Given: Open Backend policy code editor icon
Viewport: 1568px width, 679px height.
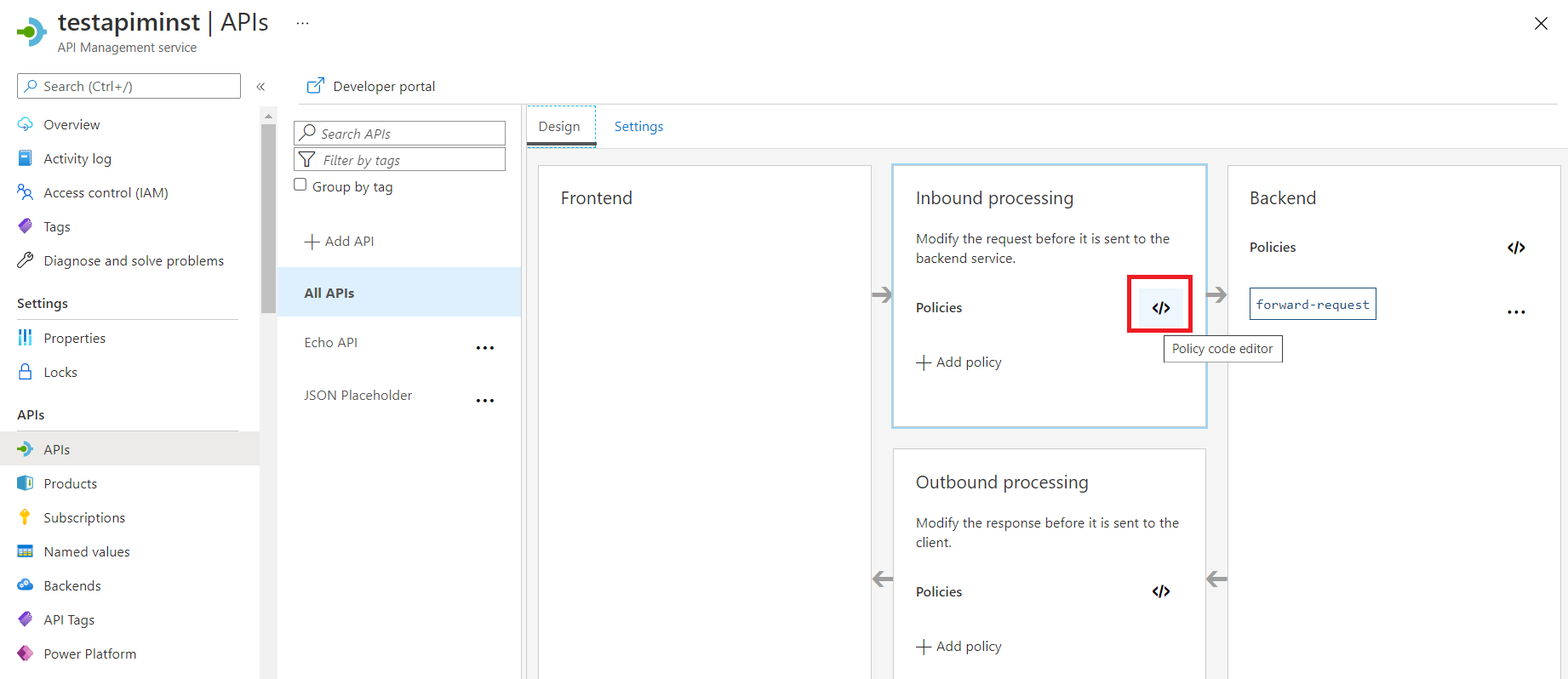Looking at the screenshot, I should 1516,248.
